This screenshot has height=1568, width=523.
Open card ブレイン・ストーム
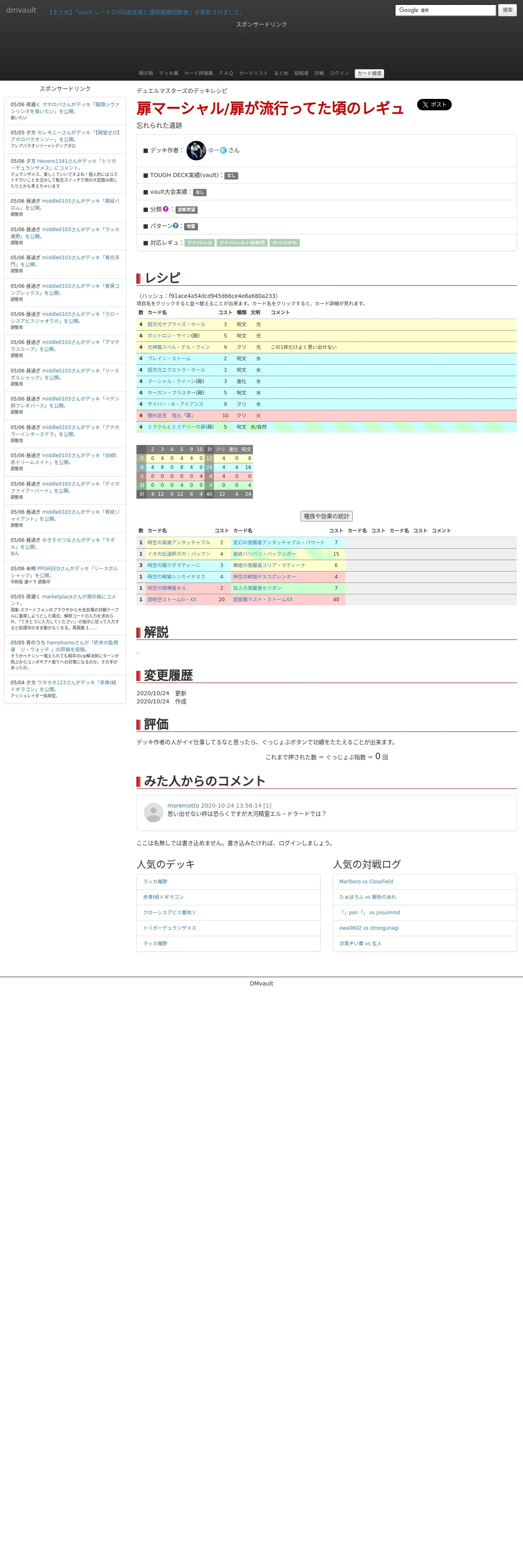[169, 359]
